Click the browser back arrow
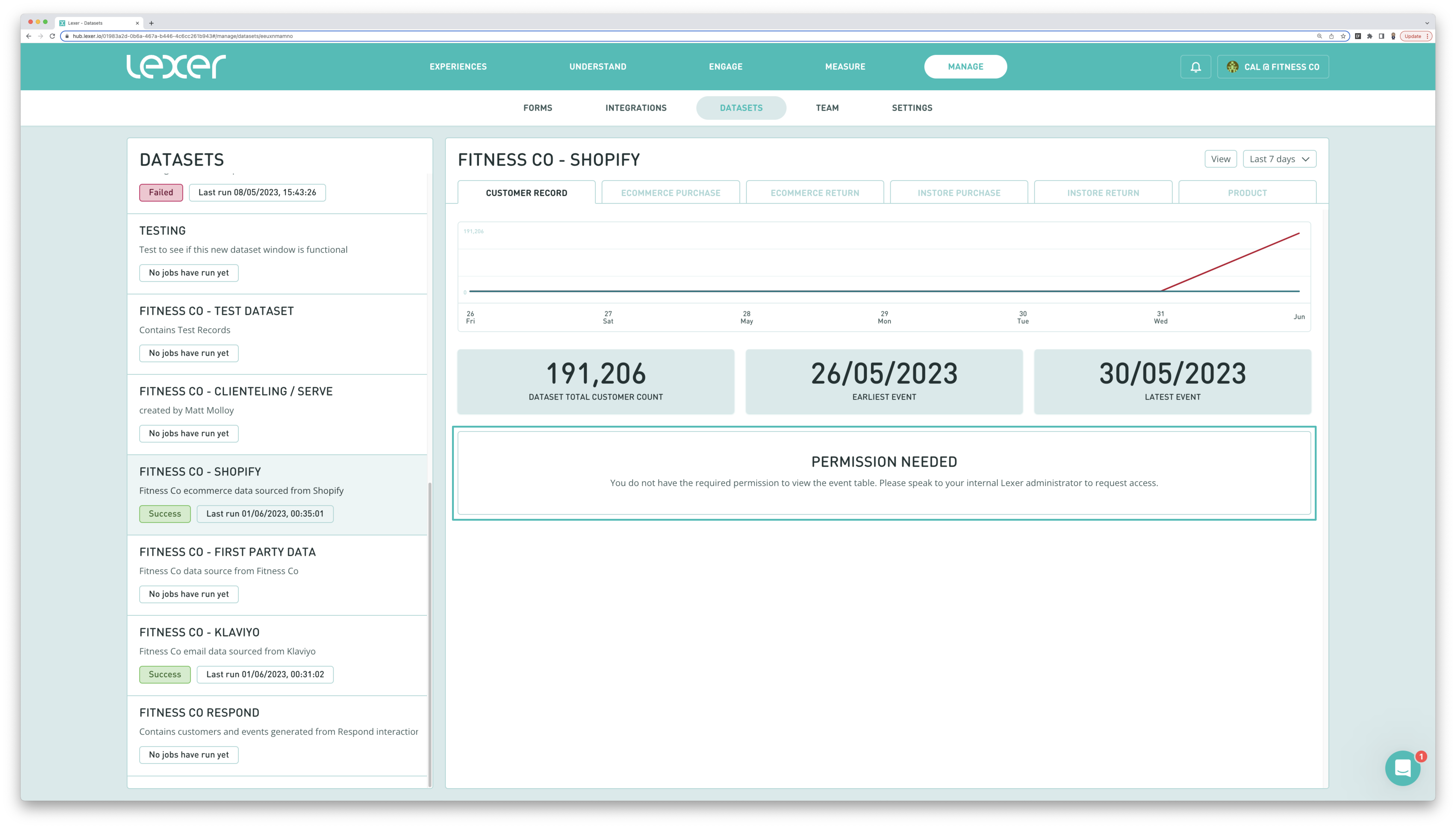This screenshot has width=1456, height=828. 28,36
